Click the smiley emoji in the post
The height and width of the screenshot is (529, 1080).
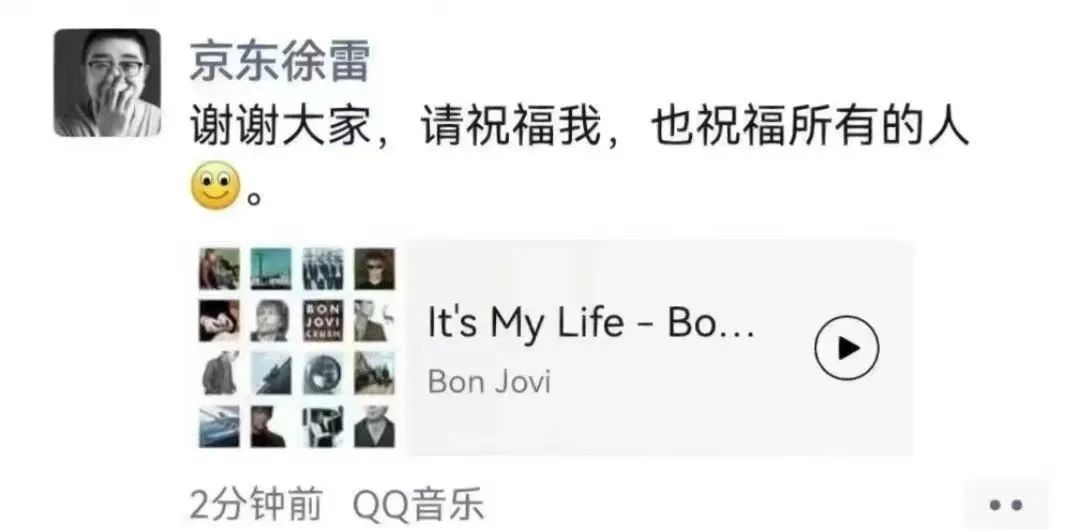(x=215, y=186)
